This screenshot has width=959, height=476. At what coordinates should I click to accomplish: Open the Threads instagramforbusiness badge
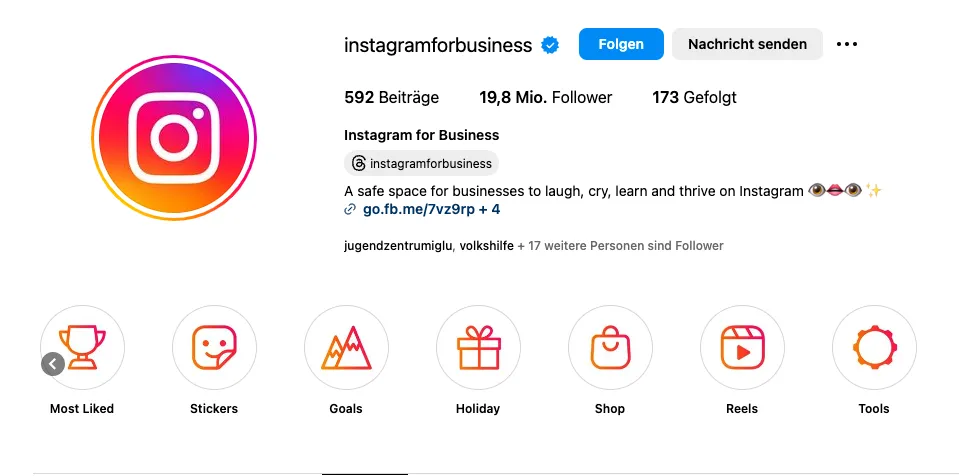[x=421, y=163]
